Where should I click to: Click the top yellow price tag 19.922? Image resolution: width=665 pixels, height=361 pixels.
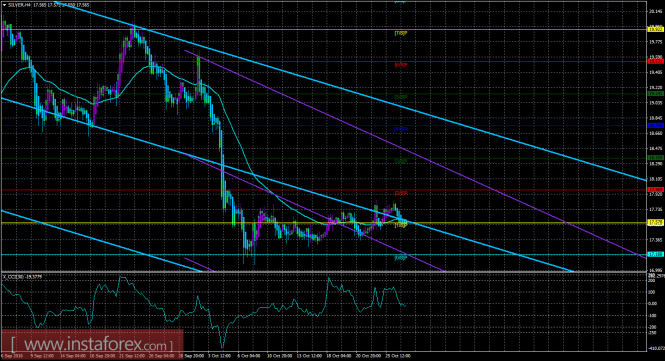tap(655, 29)
